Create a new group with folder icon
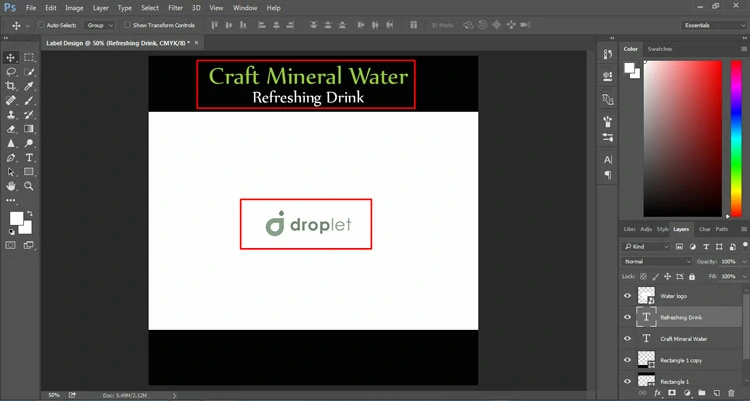Viewport: 750px width, 401px height. 702,394
